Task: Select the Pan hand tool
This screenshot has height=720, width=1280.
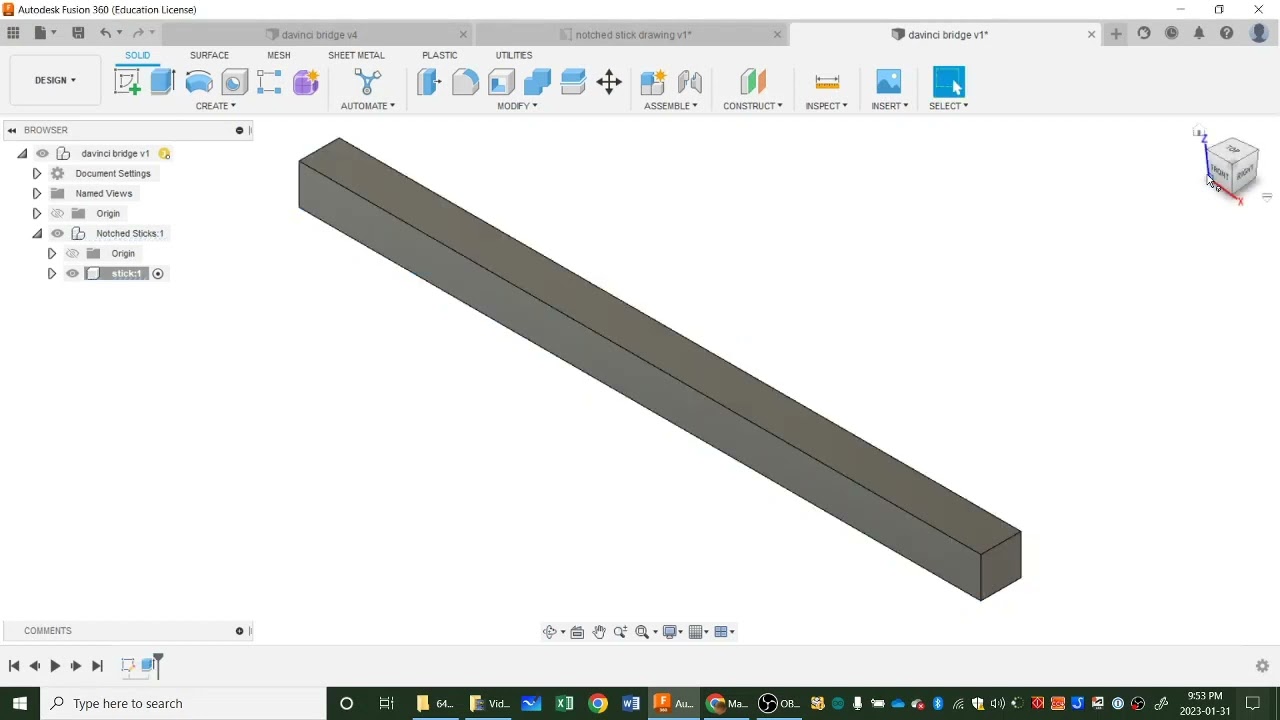Action: point(599,632)
